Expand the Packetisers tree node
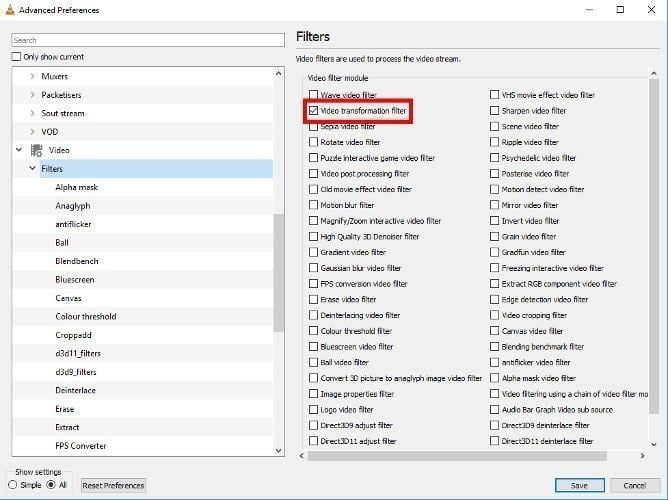Screen dimensions: 668x500 (x=32, y=95)
